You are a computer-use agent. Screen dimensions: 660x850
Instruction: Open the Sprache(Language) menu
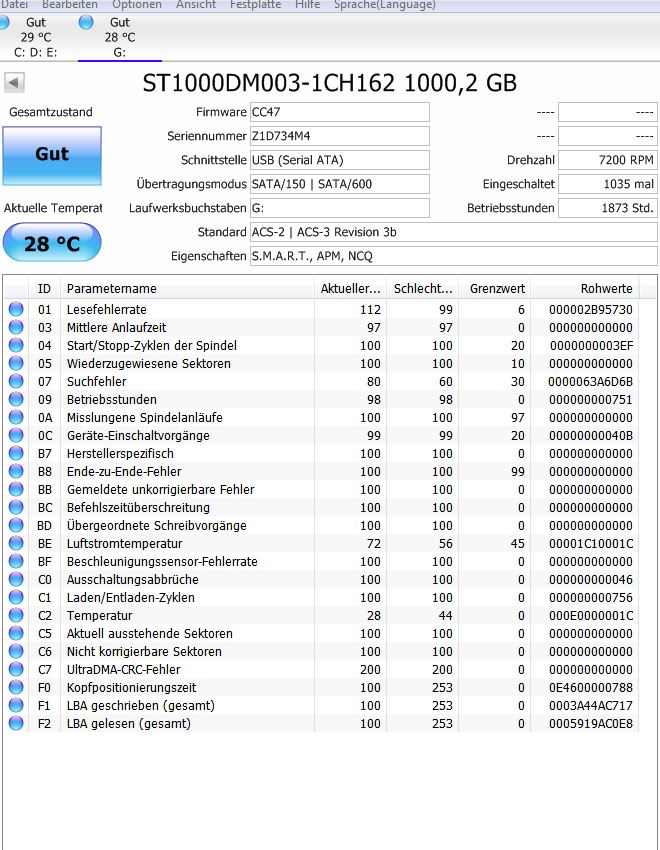tap(385, 5)
